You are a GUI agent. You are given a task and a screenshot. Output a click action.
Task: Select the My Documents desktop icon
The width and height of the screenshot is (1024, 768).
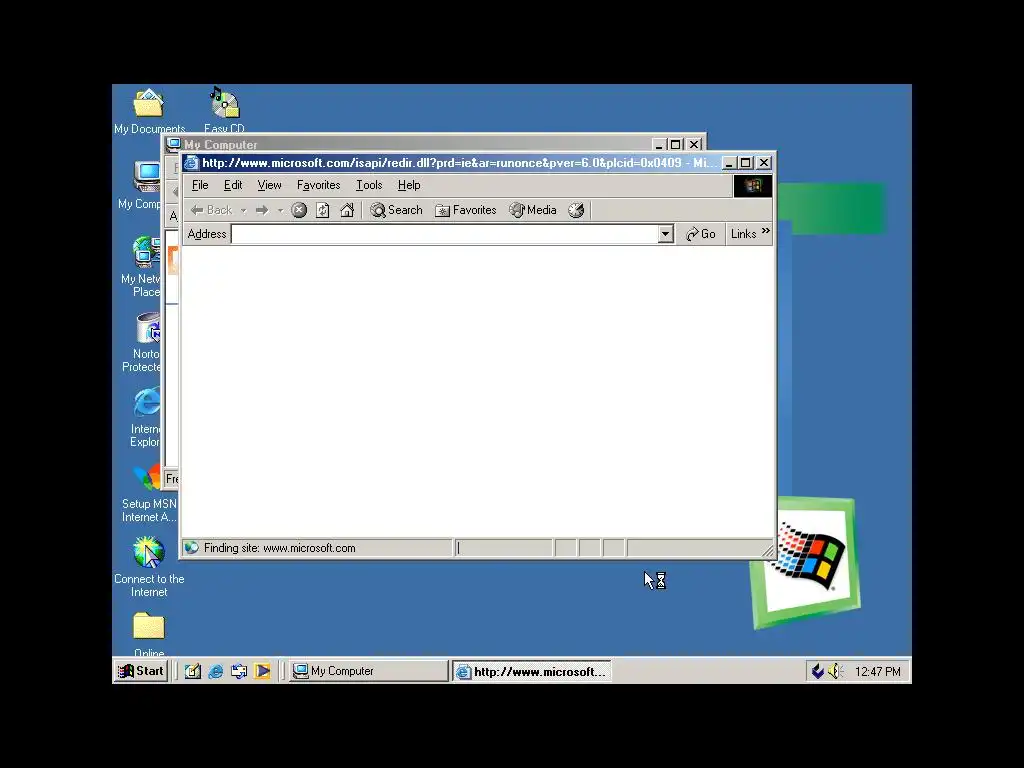click(149, 111)
